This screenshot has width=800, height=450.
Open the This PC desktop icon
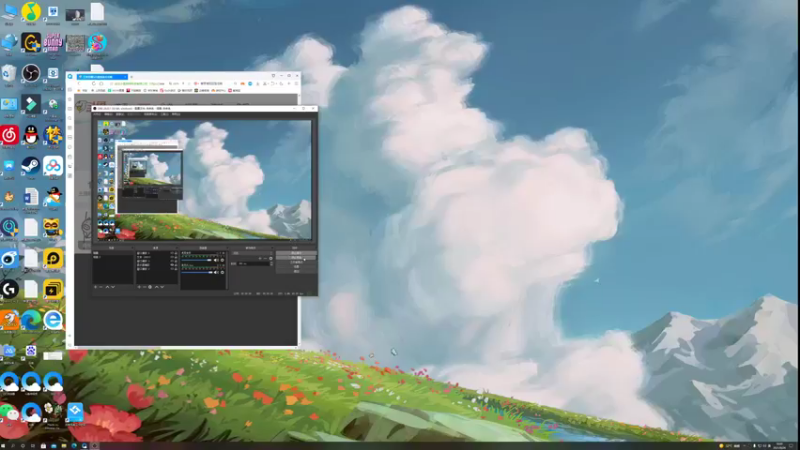(9, 11)
